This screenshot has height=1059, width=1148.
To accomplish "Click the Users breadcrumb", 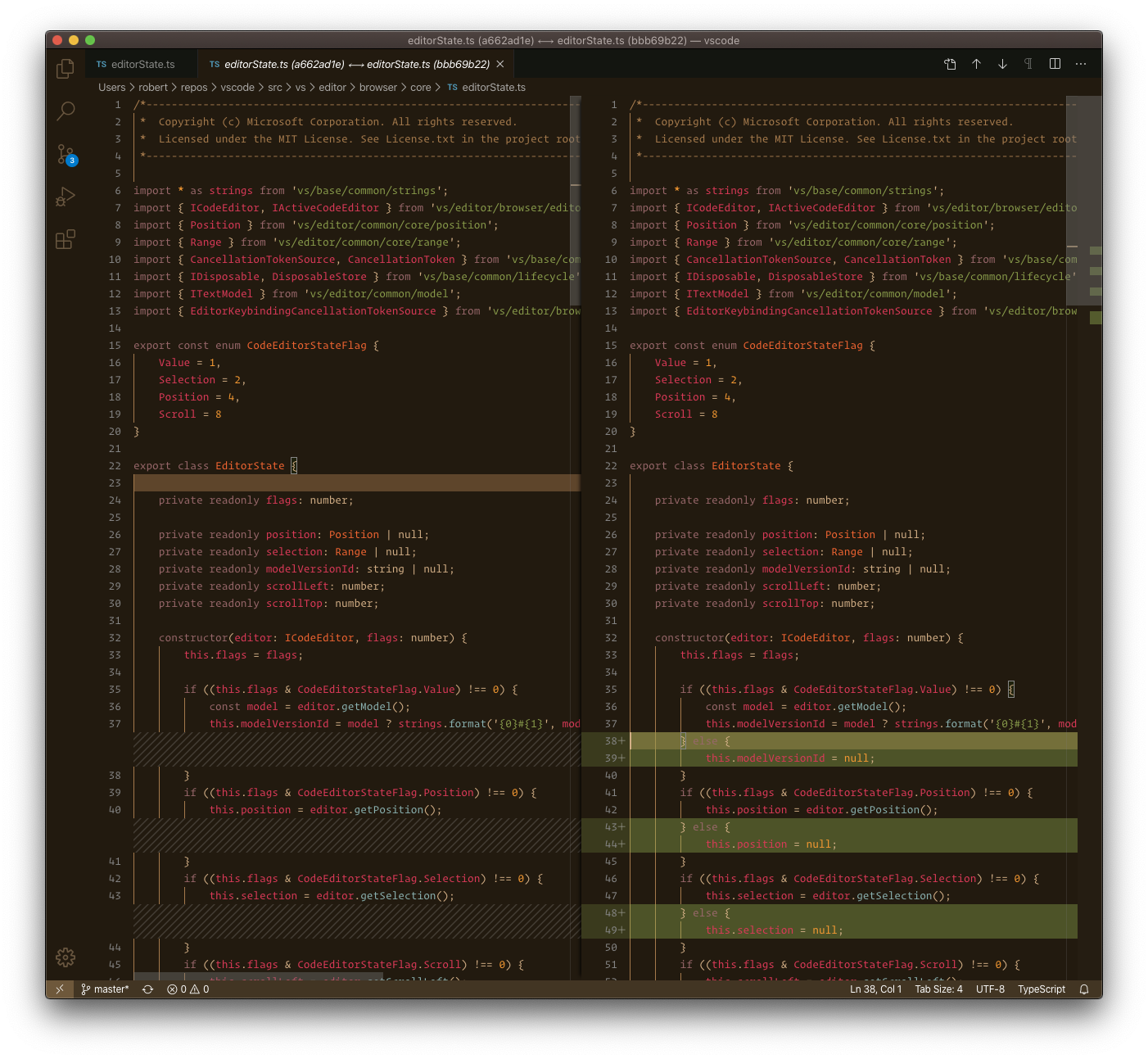I will pyautogui.click(x=112, y=87).
